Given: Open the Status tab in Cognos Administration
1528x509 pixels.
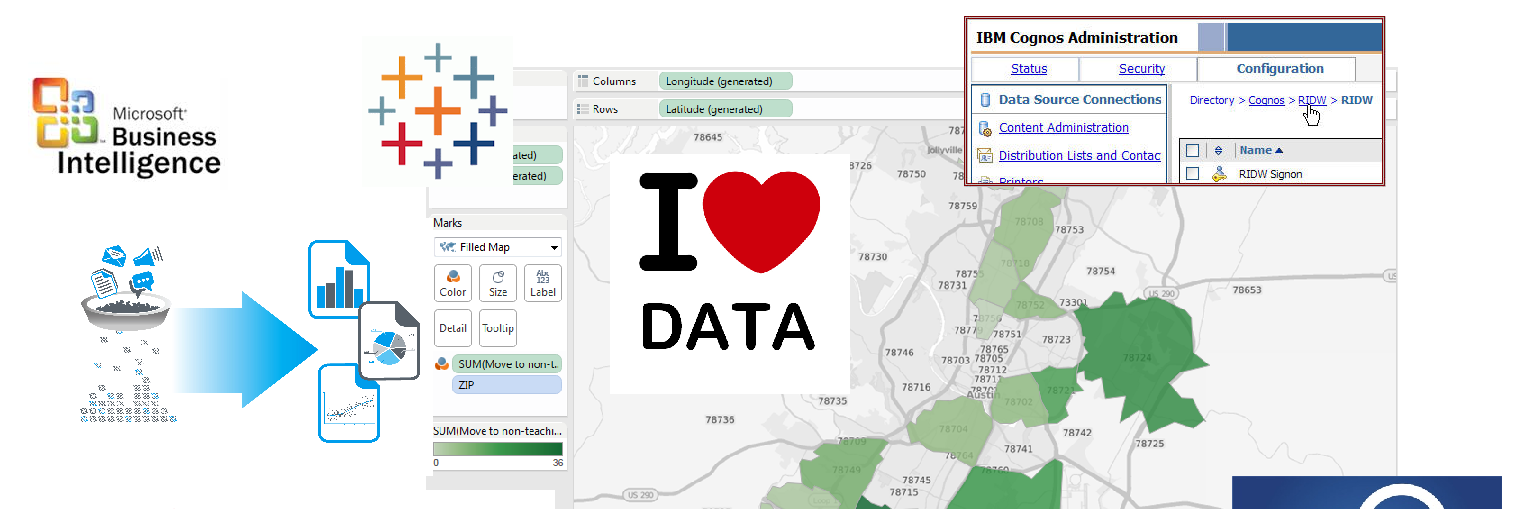Looking at the screenshot, I should (1029, 69).
